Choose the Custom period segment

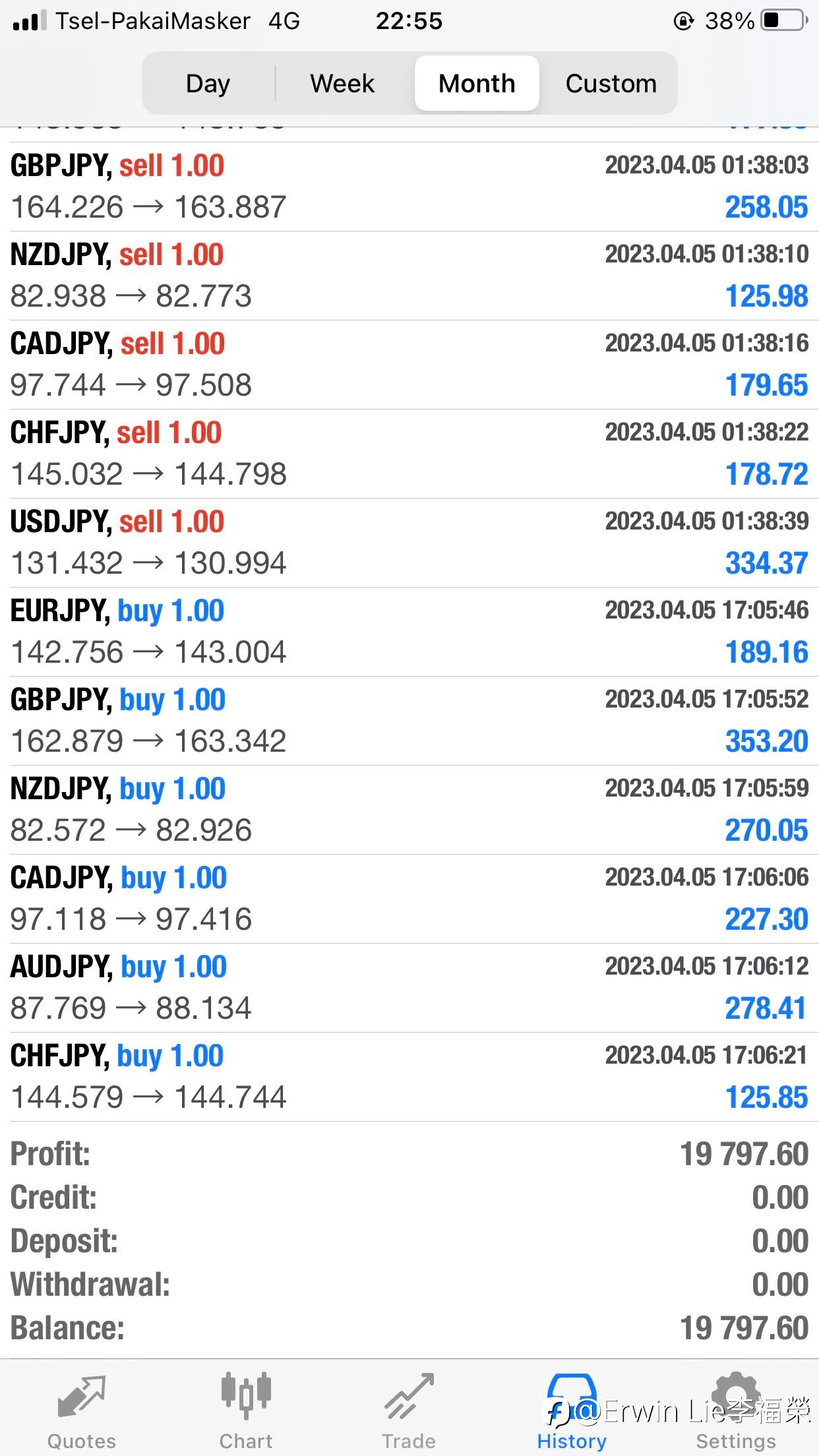coord(611,83)
